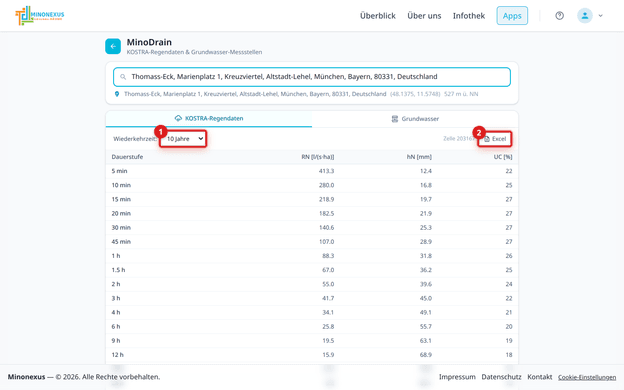Screen dimensions: 624x390
Task: Select the 9 h row label
Action: (116, 341)
